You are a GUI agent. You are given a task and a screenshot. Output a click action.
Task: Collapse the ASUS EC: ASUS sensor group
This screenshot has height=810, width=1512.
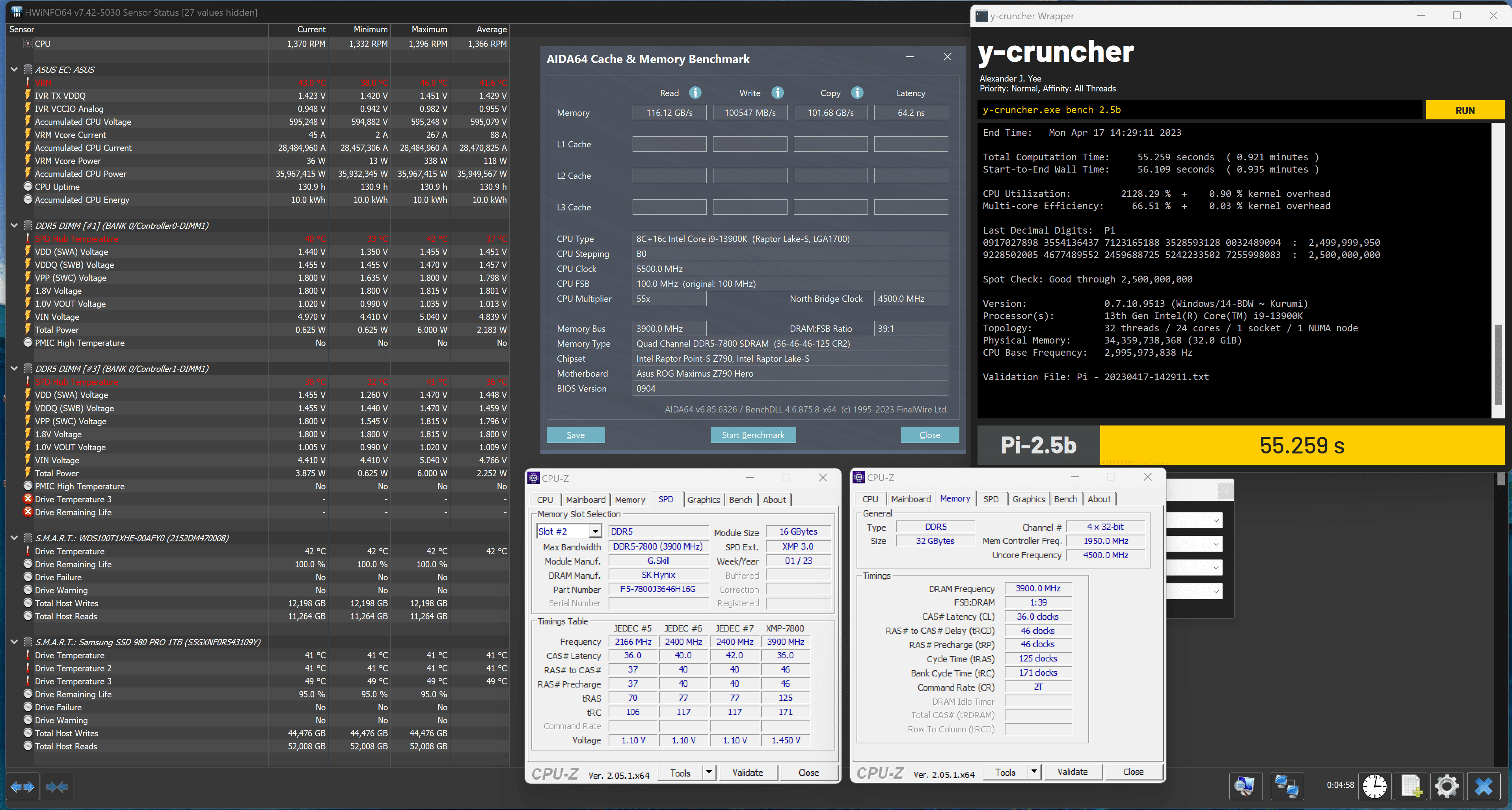(14, 69)
